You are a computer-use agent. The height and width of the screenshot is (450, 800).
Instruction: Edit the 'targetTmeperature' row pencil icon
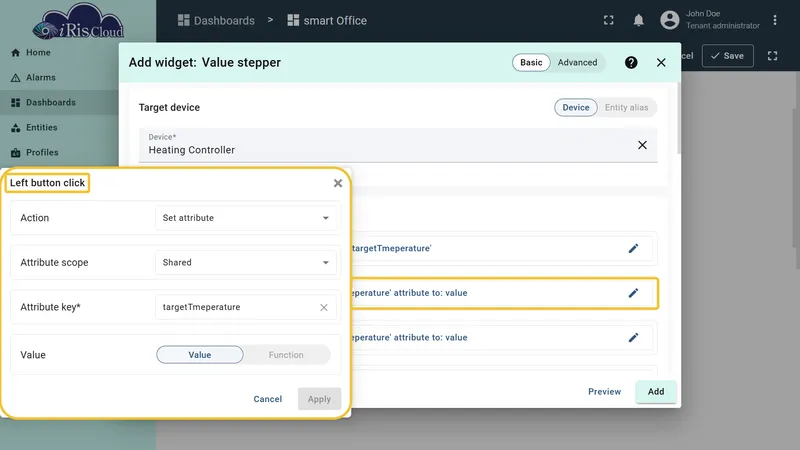pyautogui.click(x=633, y=248)
